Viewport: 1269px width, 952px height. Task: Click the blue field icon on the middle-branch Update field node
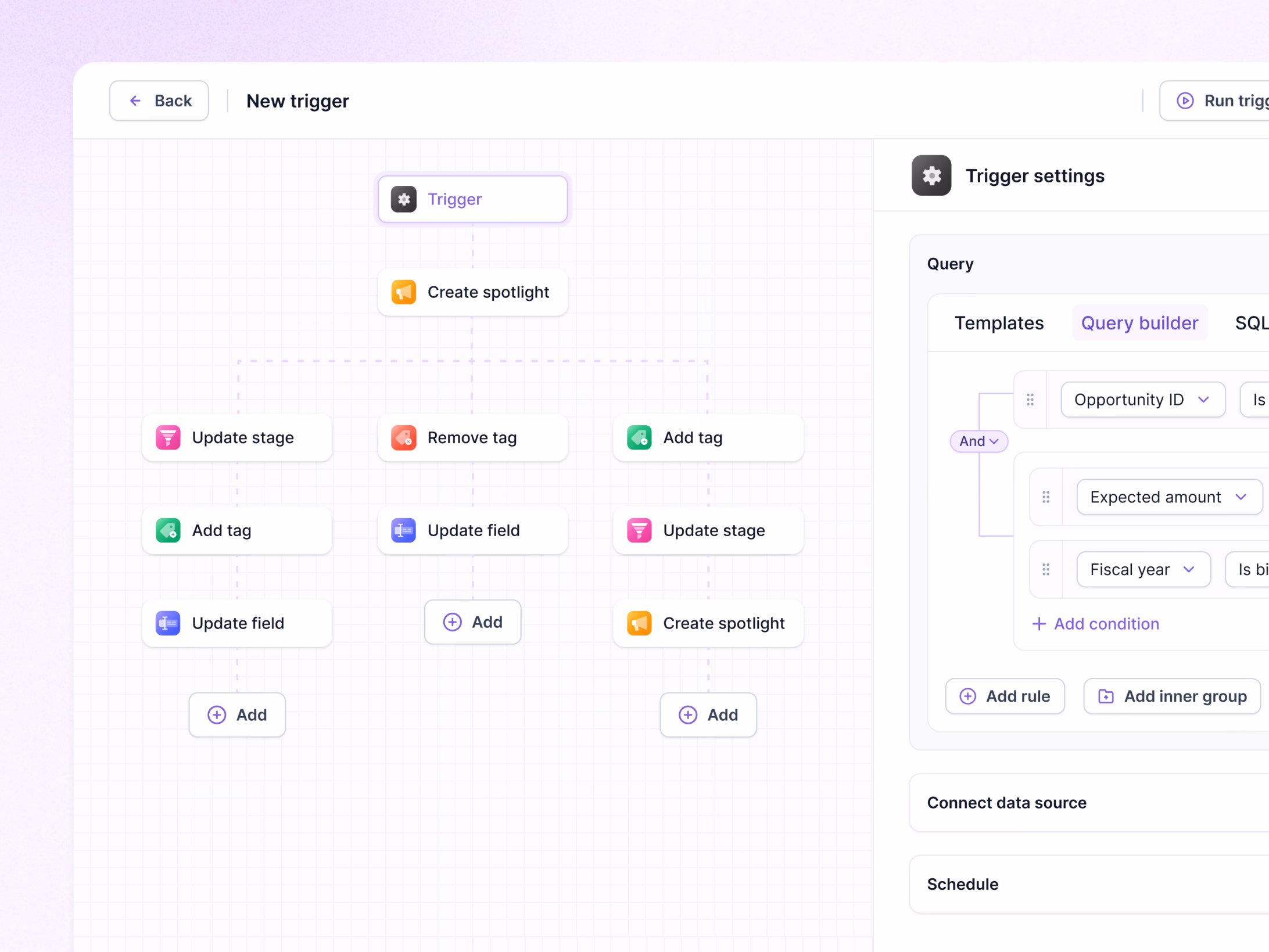pos(404,530)
